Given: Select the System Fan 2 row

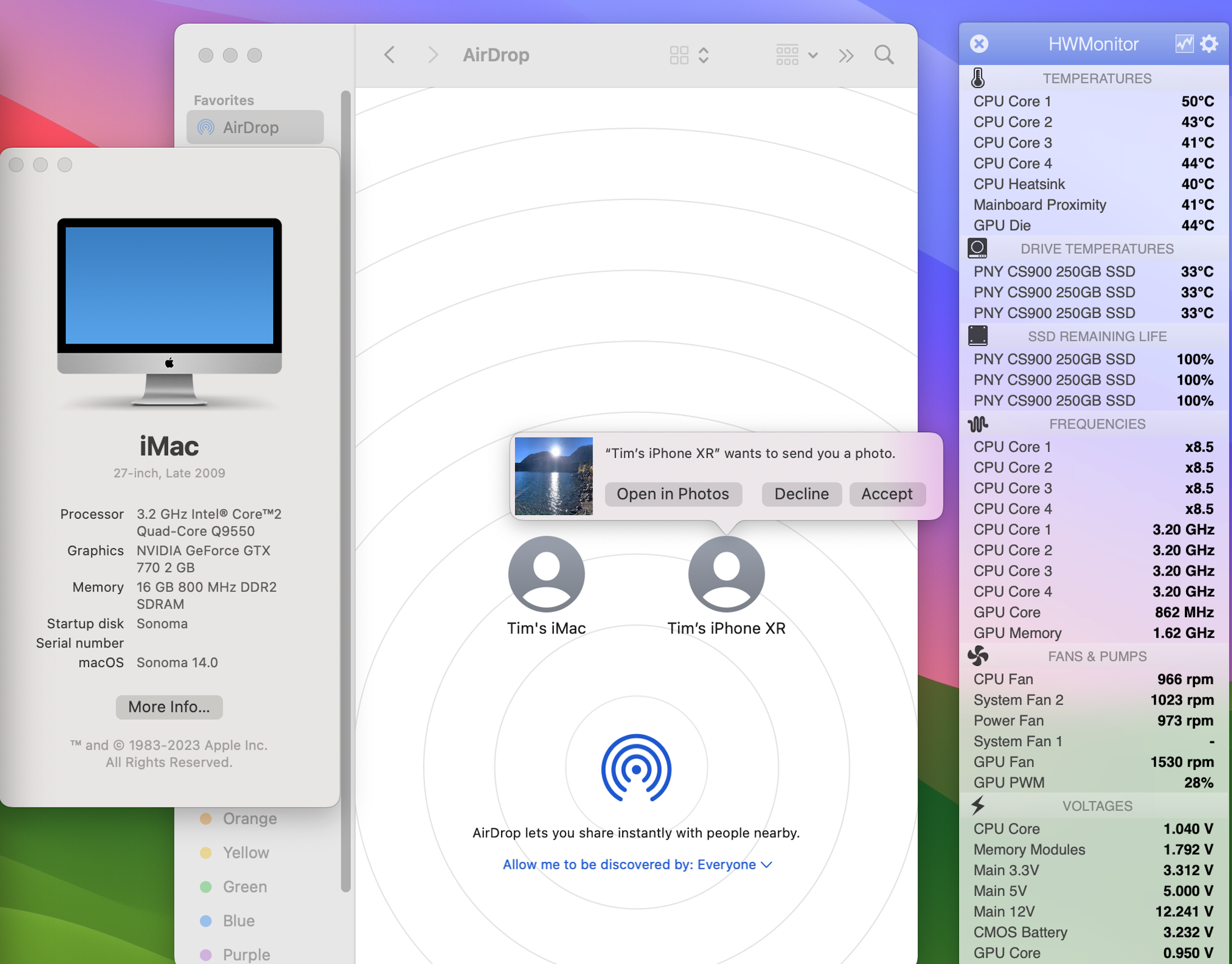Looking at the screenshot, I should tap(1094, 700).
